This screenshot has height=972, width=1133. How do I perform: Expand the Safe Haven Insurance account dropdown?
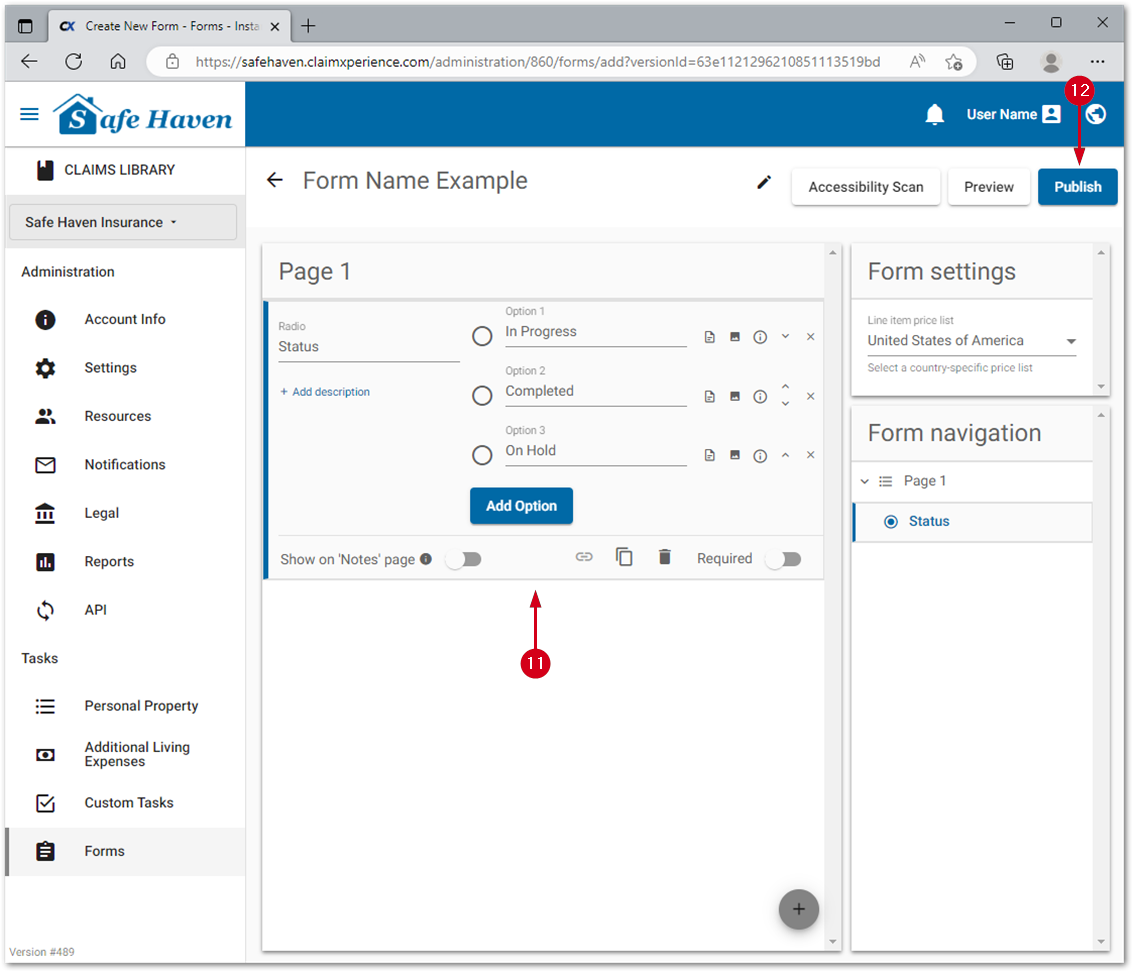pos(123,222)
